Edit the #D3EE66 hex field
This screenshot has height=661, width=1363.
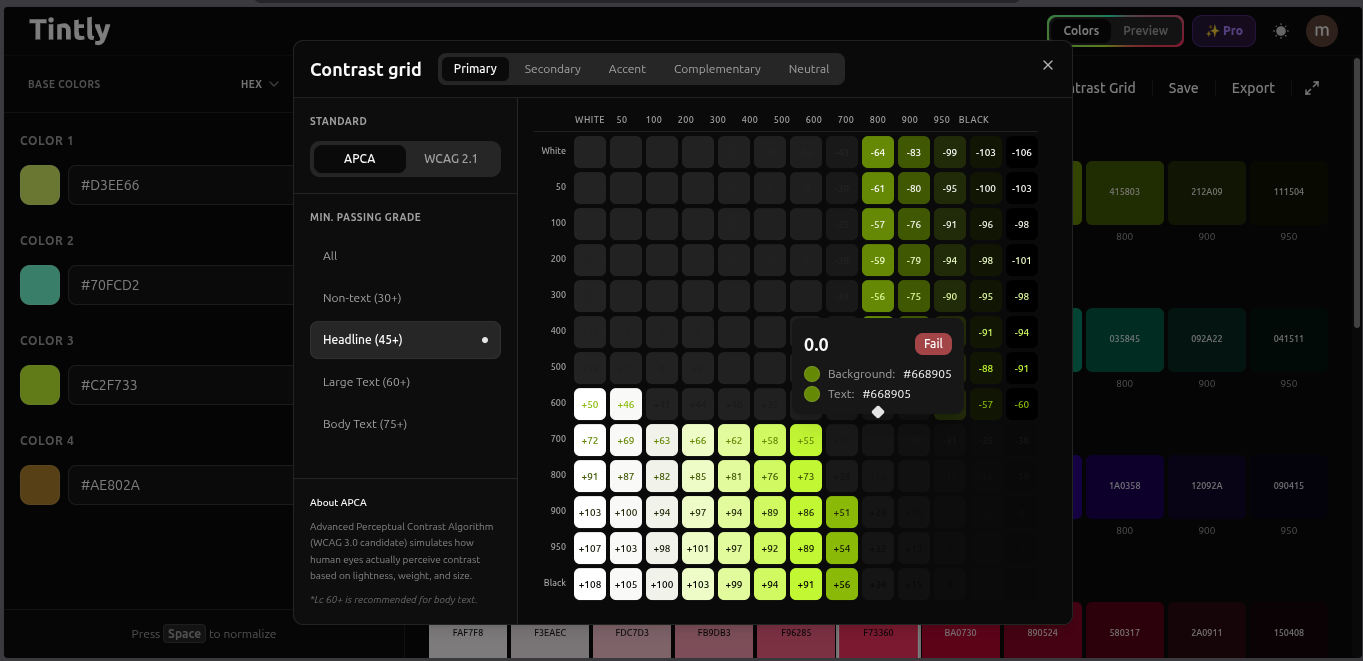(180, 185)
